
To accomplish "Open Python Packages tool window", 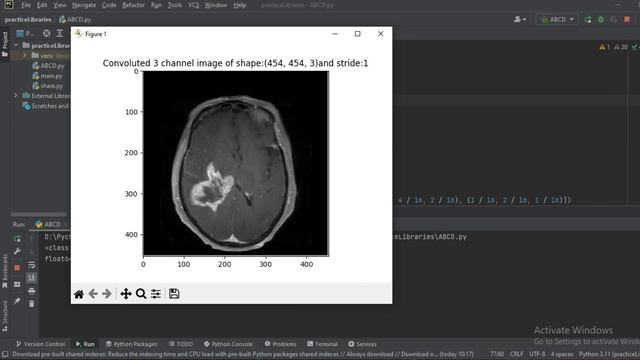I will pyautogui.click(x=131, y=344).
